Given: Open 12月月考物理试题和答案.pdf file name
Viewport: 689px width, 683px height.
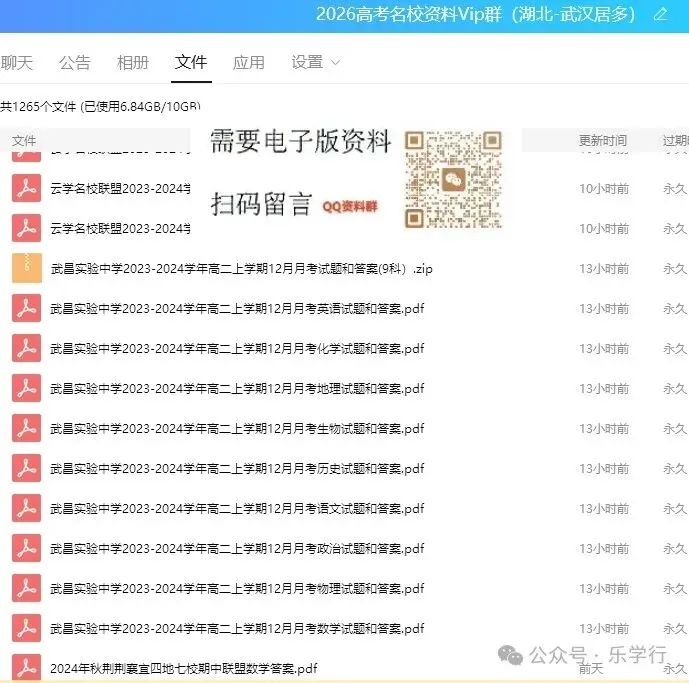Looking at the screenshot, I should point(237,589).
